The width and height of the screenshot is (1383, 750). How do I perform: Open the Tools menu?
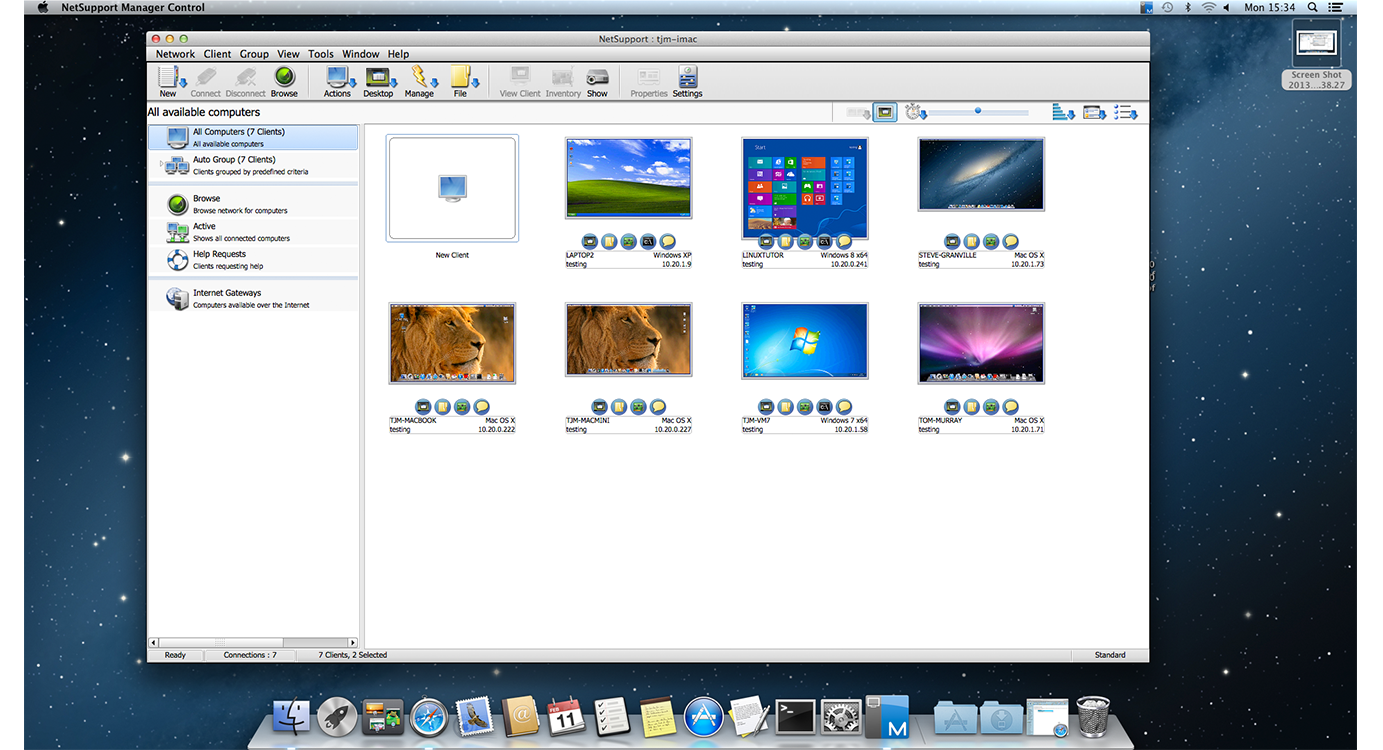[x=321, y=54]
